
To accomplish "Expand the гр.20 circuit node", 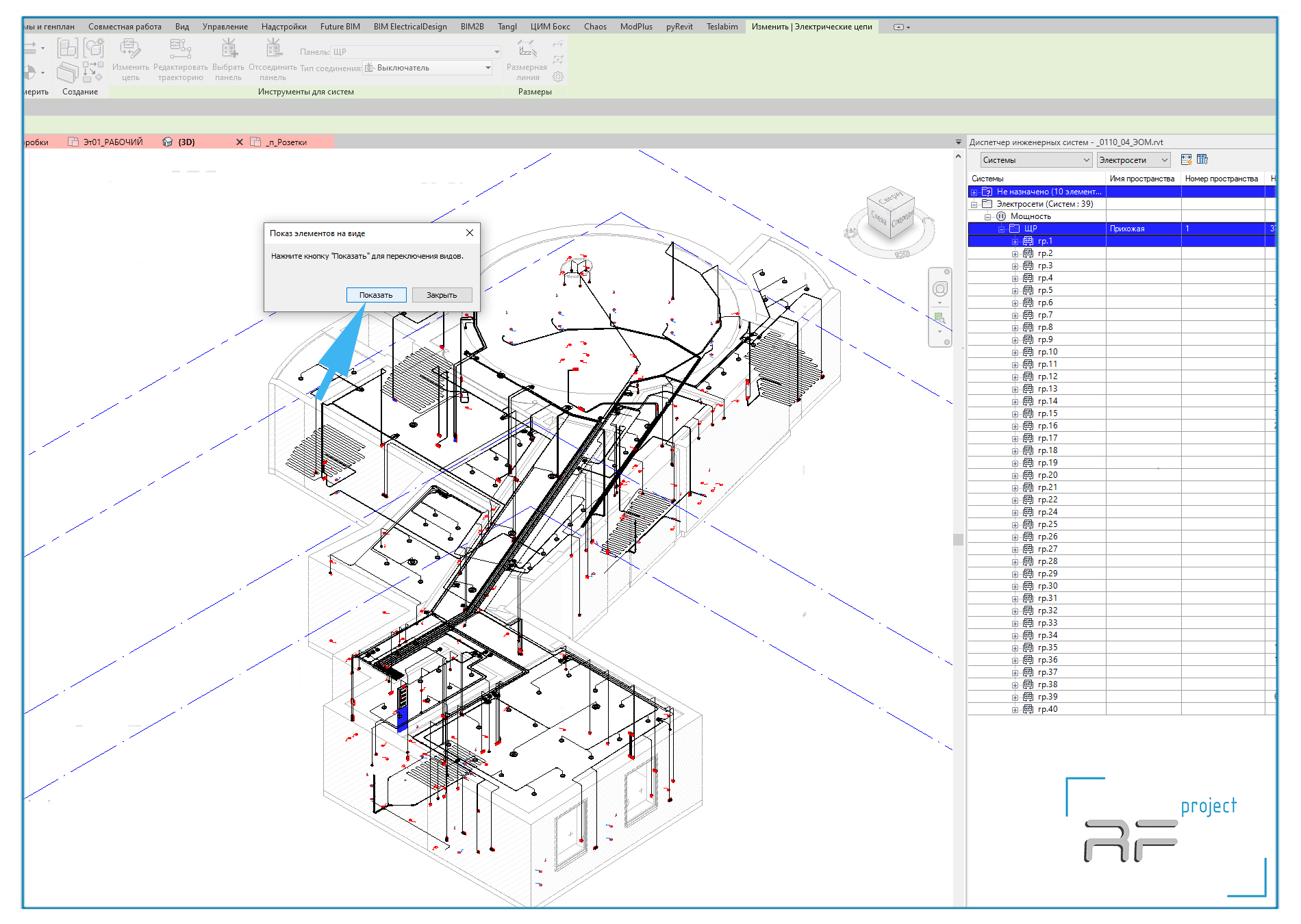I will pos(1015,476).
